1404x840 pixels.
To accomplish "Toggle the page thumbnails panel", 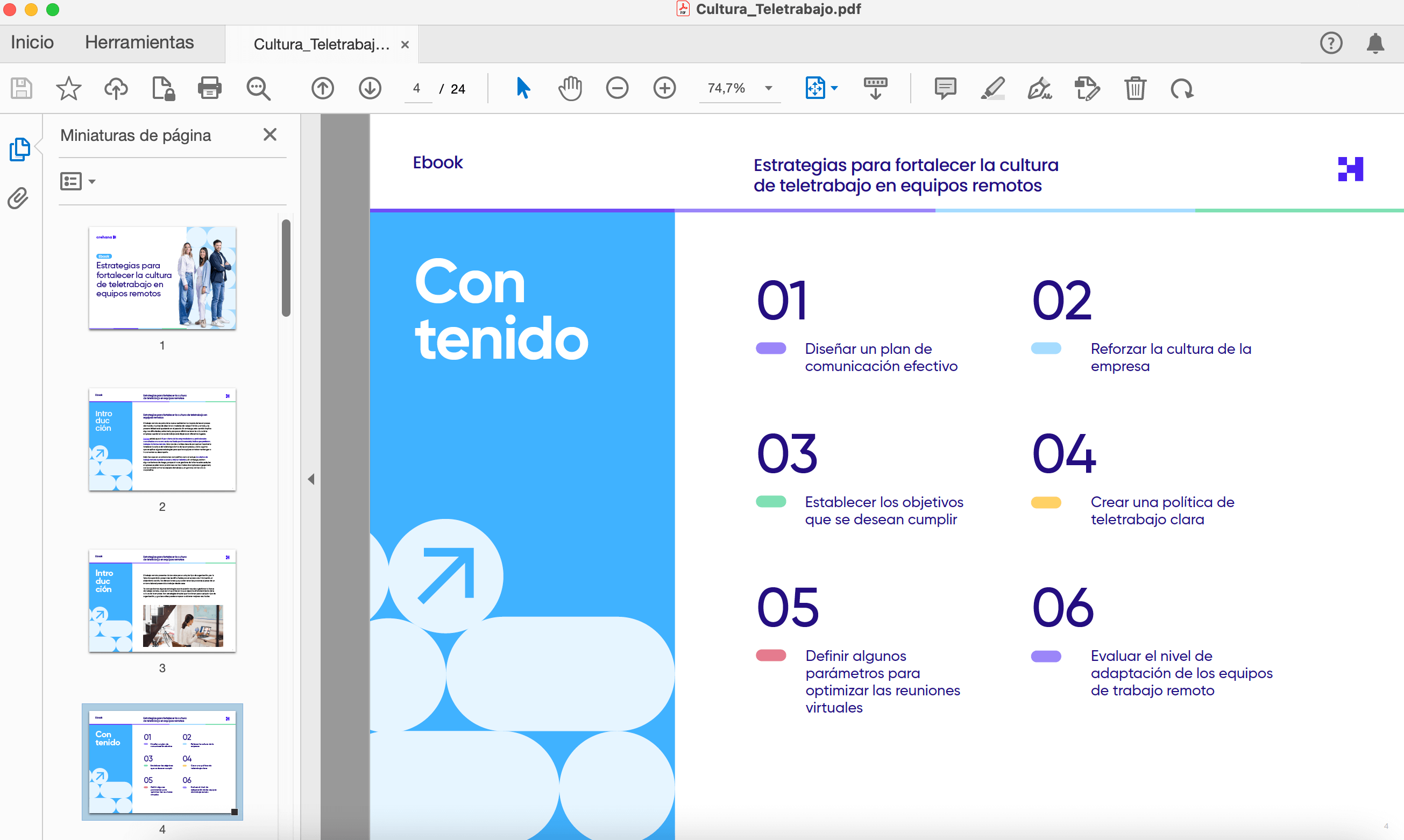I will (20, 149).
